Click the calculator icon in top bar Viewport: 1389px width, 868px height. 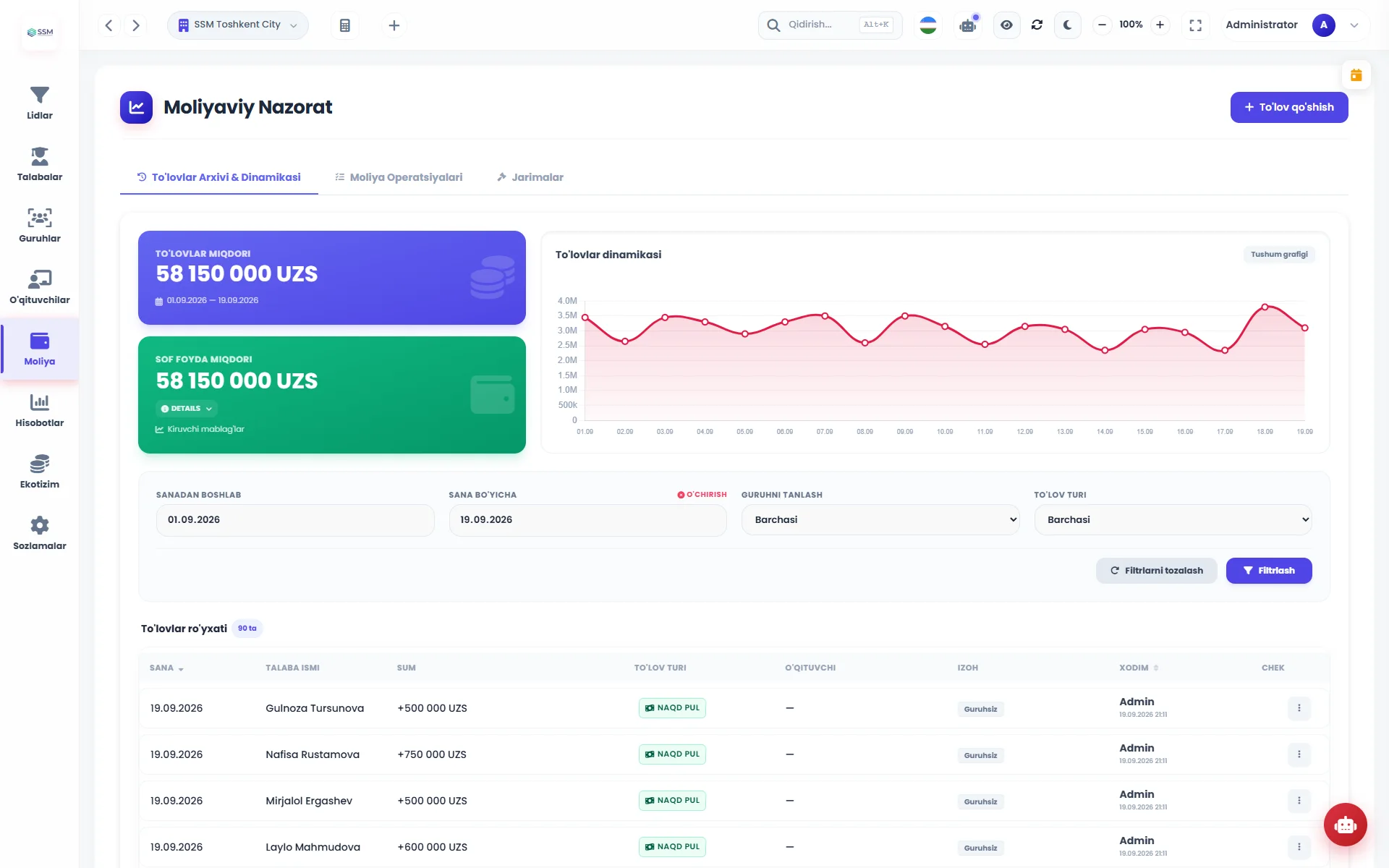(345, 25)
